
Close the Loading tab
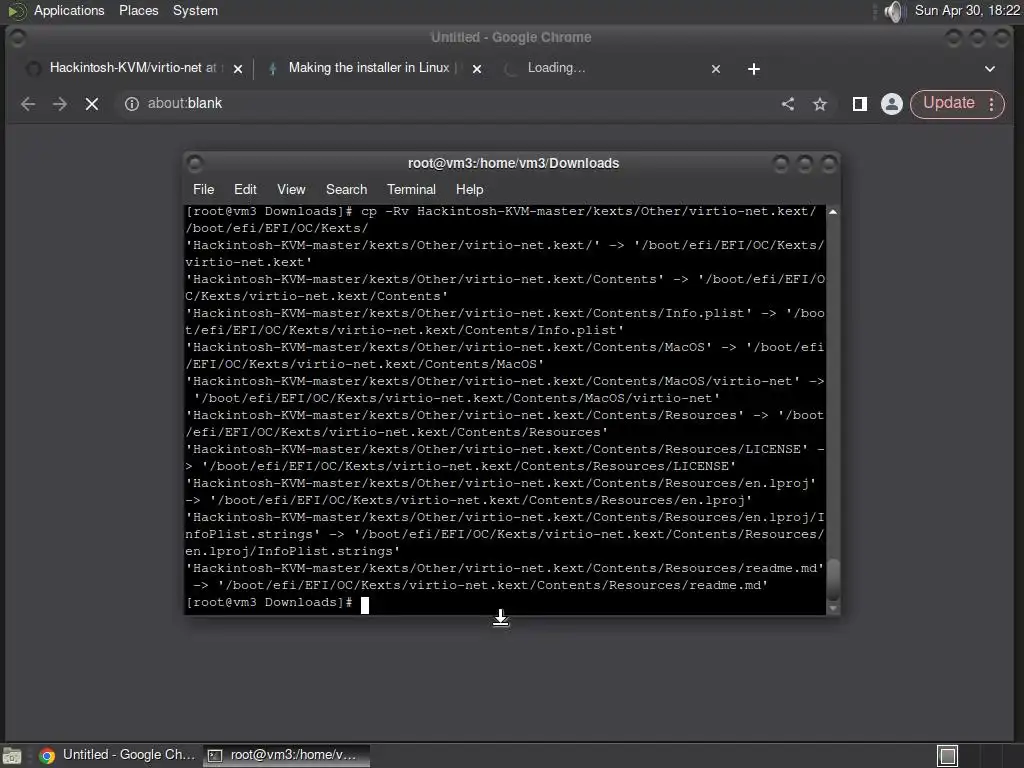tap(716, 69)
